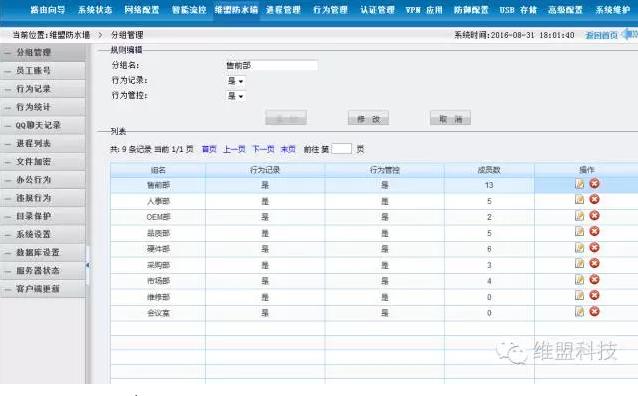Edit the 售前部 group row
Screen dimensions: 638x396
[x=579, y=184]
